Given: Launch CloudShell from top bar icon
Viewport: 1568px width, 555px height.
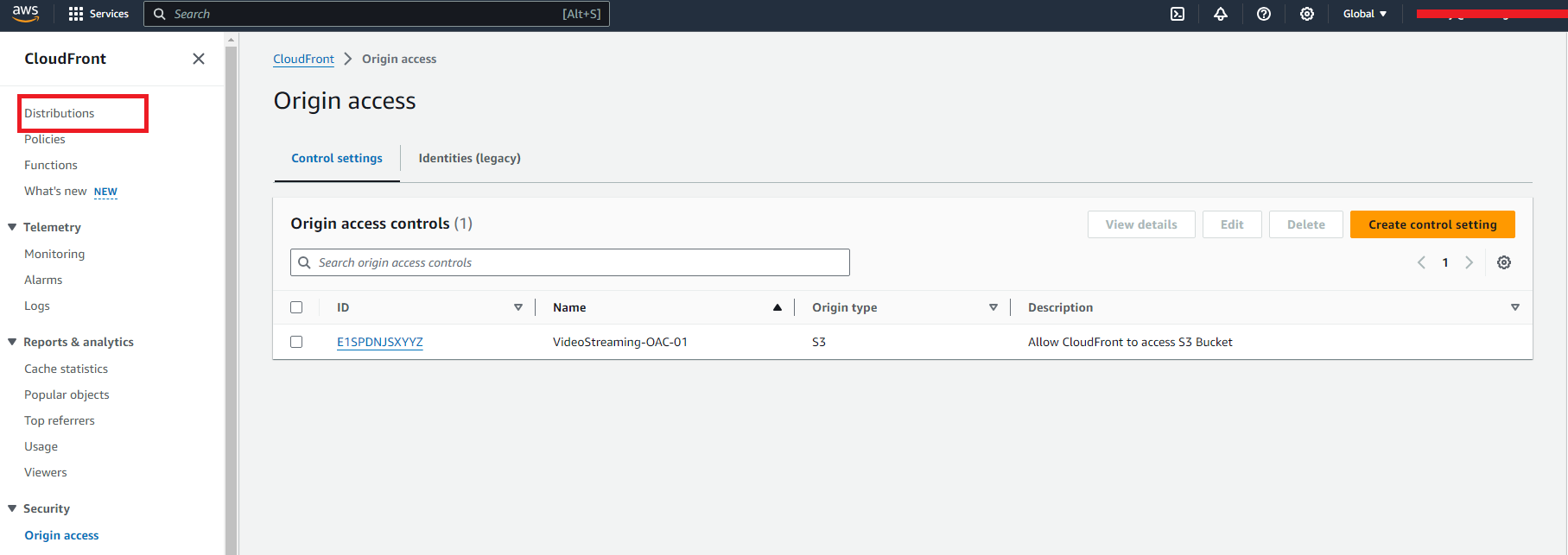Looking at the screenshot, I should [x=1178, y=14].
